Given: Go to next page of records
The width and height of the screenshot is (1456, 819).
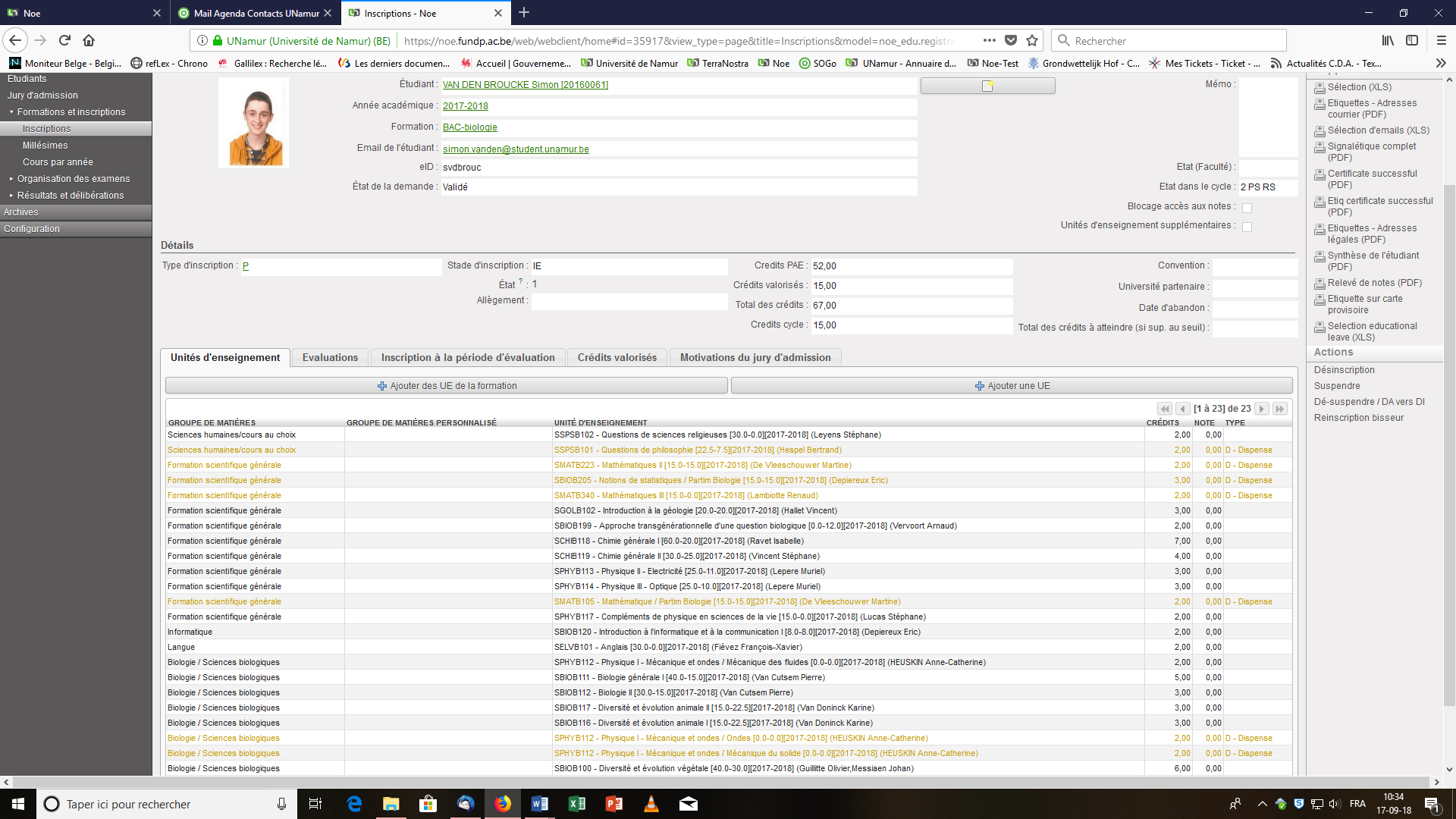Looking at the screenshot, I should (x=1262, y=409).
